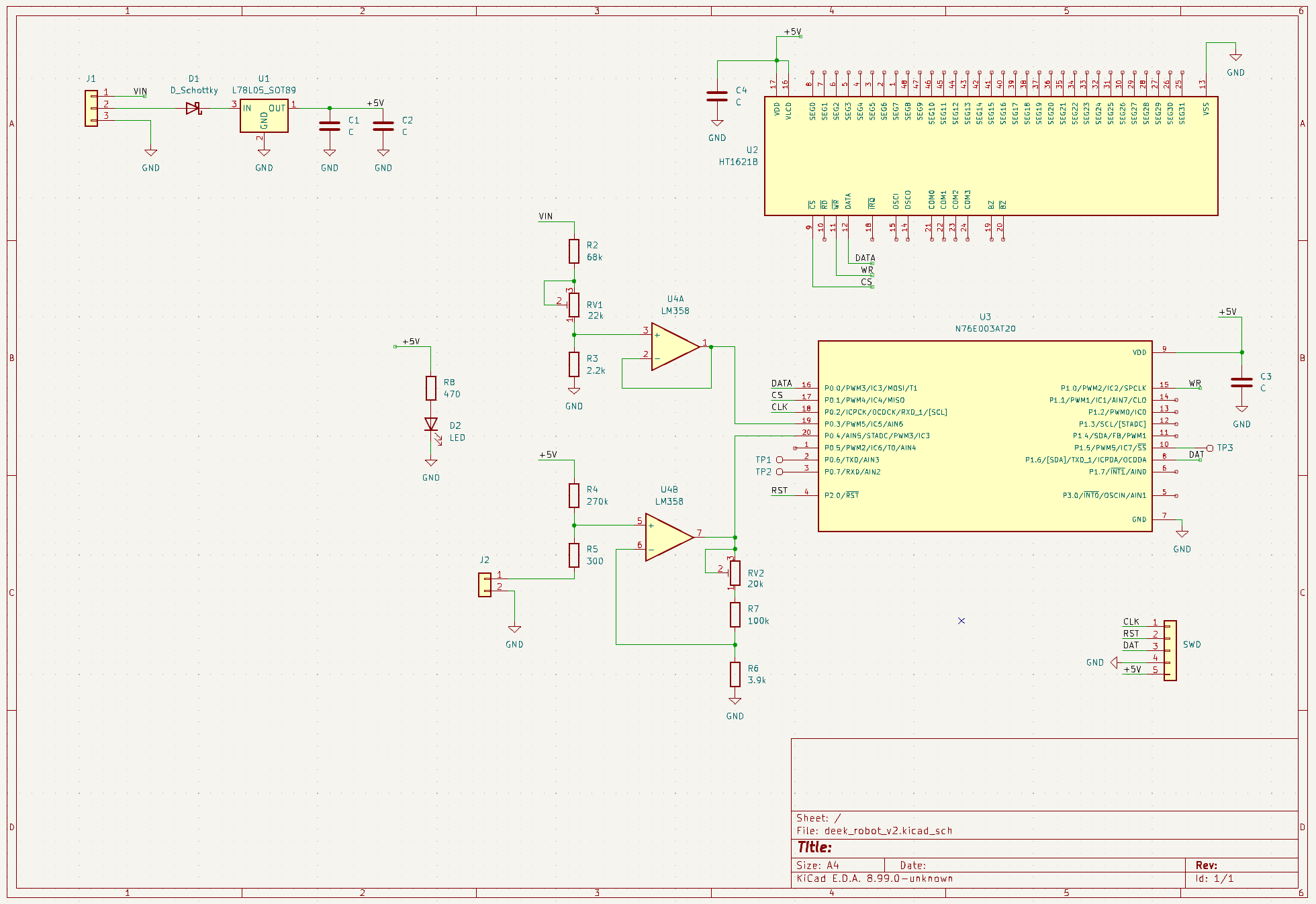The width and height of the screenshot is (1316, 904).
Task: Select the R2 68k resistor symbol
Action: point(574,251)
